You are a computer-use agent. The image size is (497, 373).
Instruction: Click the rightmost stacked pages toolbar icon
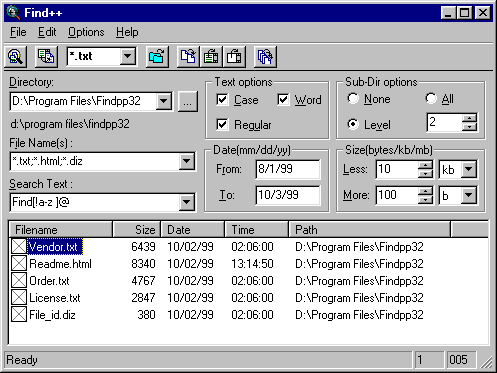click(265, 57)
